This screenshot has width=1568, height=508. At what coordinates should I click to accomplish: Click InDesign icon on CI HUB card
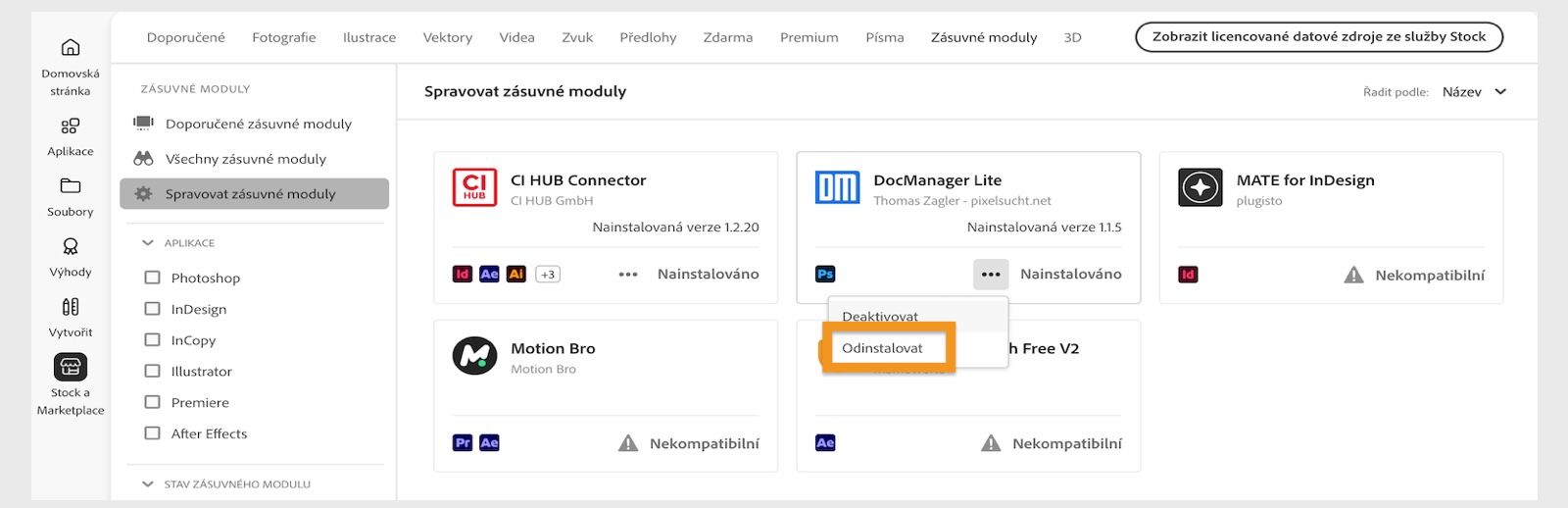pos(463,274)
